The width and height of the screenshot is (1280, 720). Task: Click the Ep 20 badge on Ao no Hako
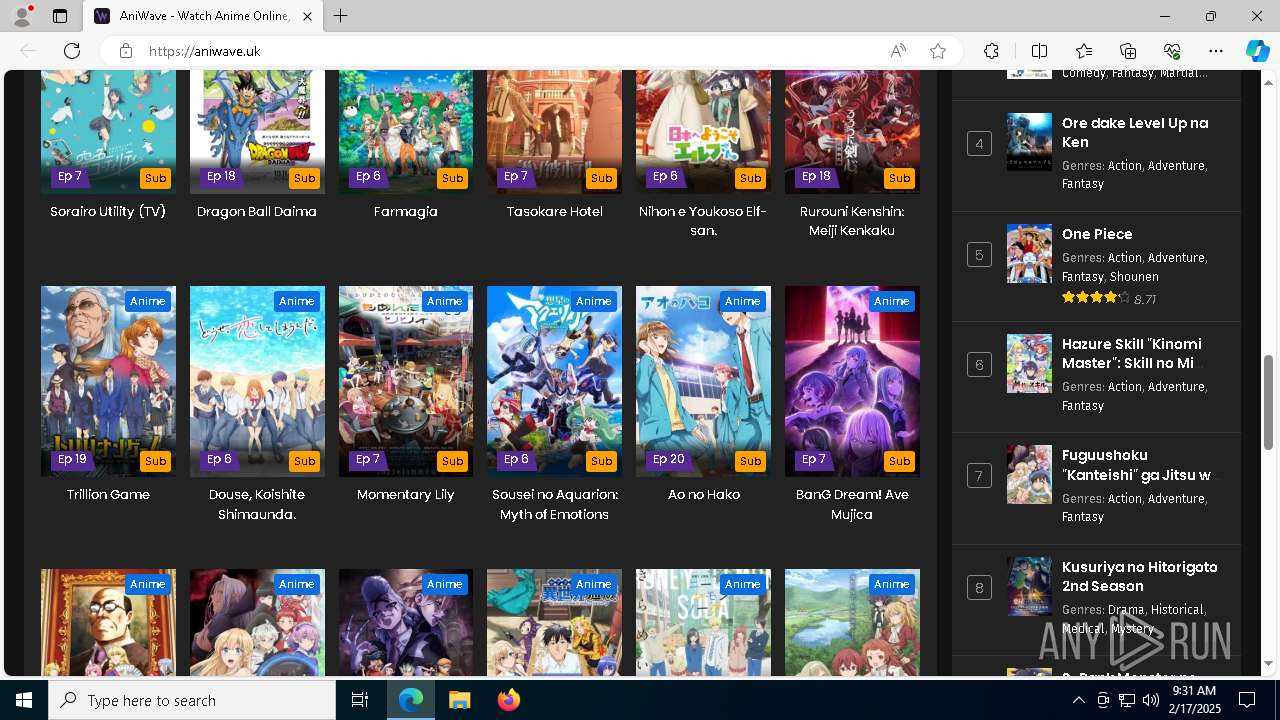point(669,459)
